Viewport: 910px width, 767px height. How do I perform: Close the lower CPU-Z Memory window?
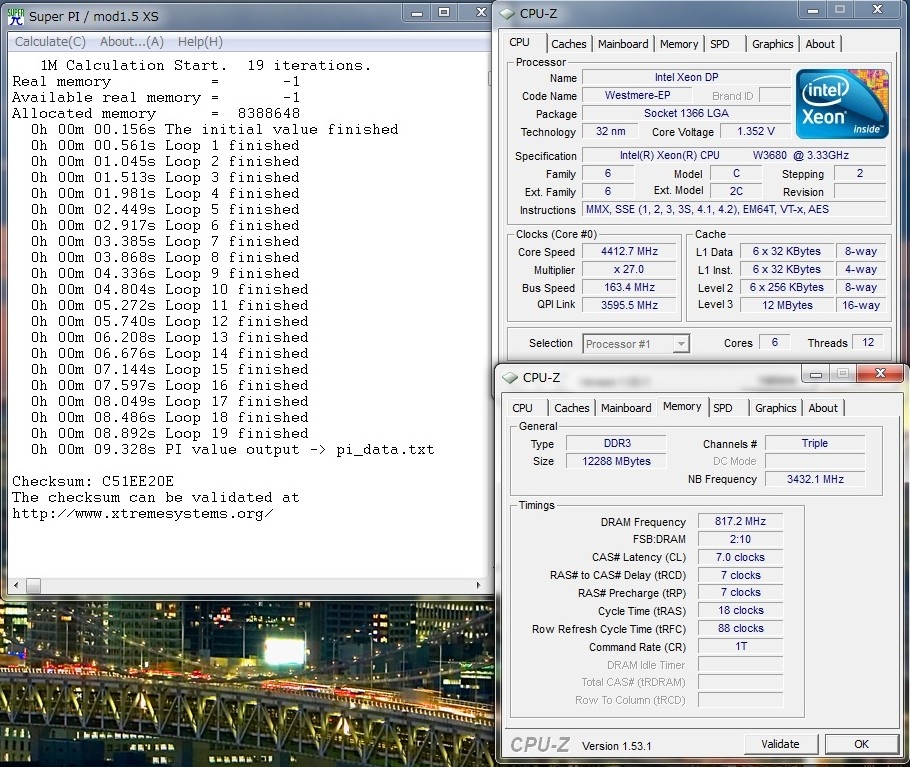tap(880, 375)
